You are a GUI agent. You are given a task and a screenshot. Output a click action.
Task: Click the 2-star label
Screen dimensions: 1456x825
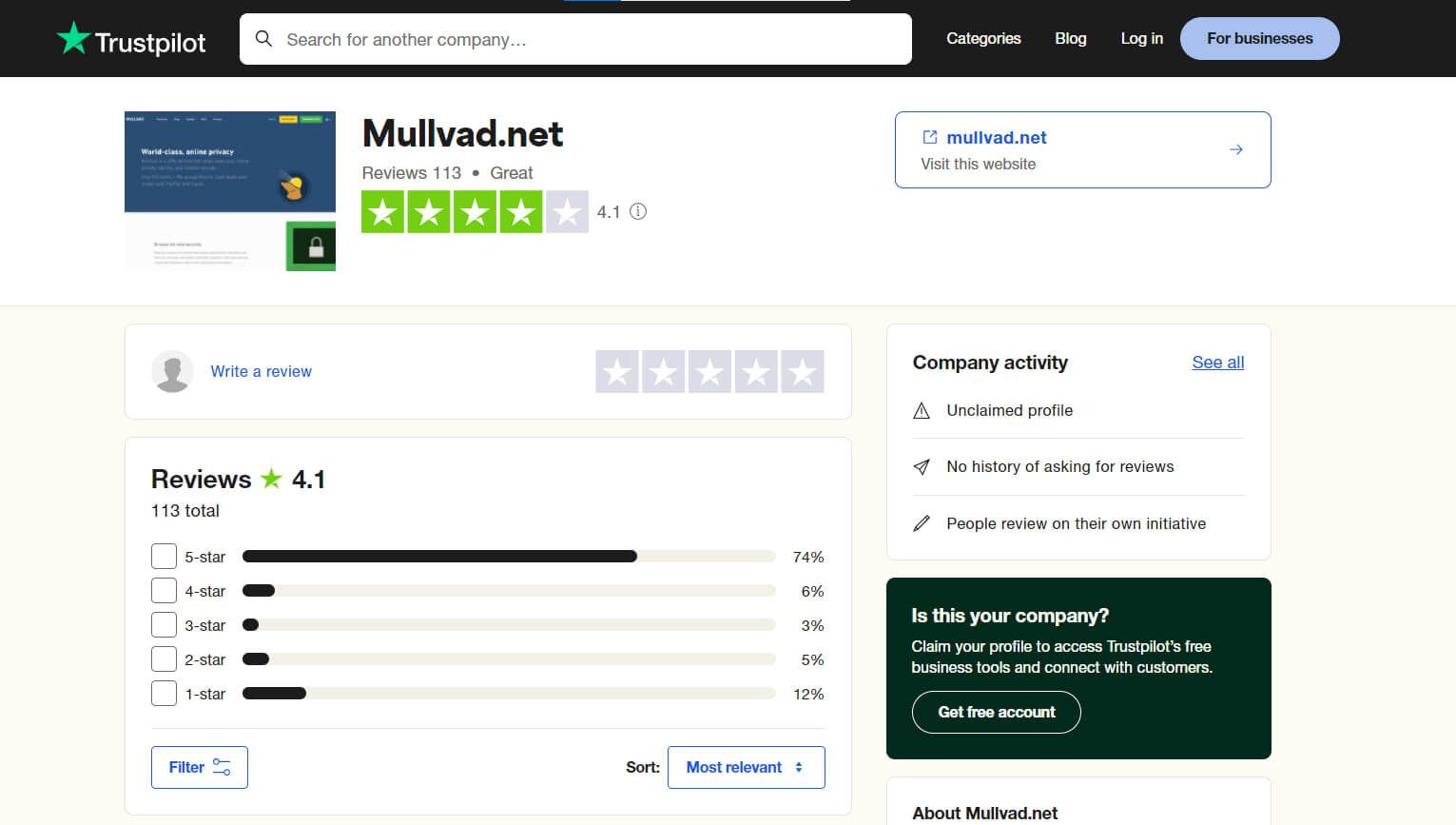tap(204, 659)
